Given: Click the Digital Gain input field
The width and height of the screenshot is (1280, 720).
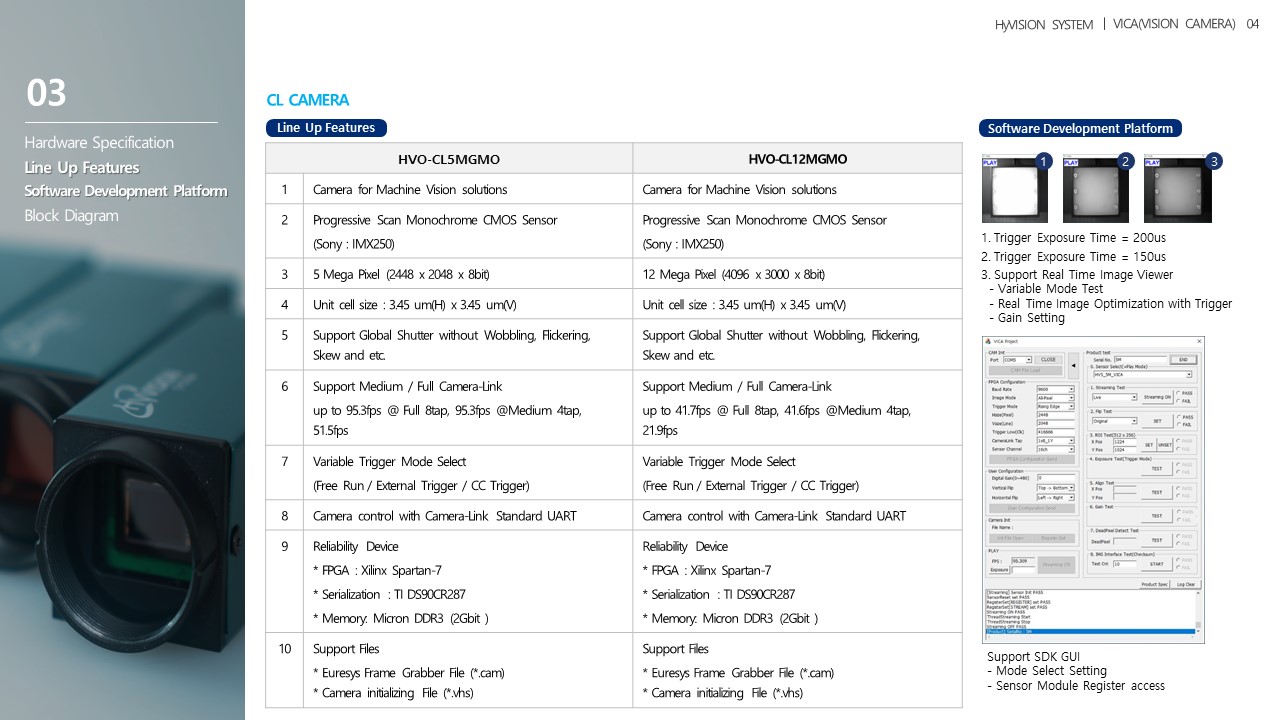Looking at the screenshot, I should pos(1056,478).
